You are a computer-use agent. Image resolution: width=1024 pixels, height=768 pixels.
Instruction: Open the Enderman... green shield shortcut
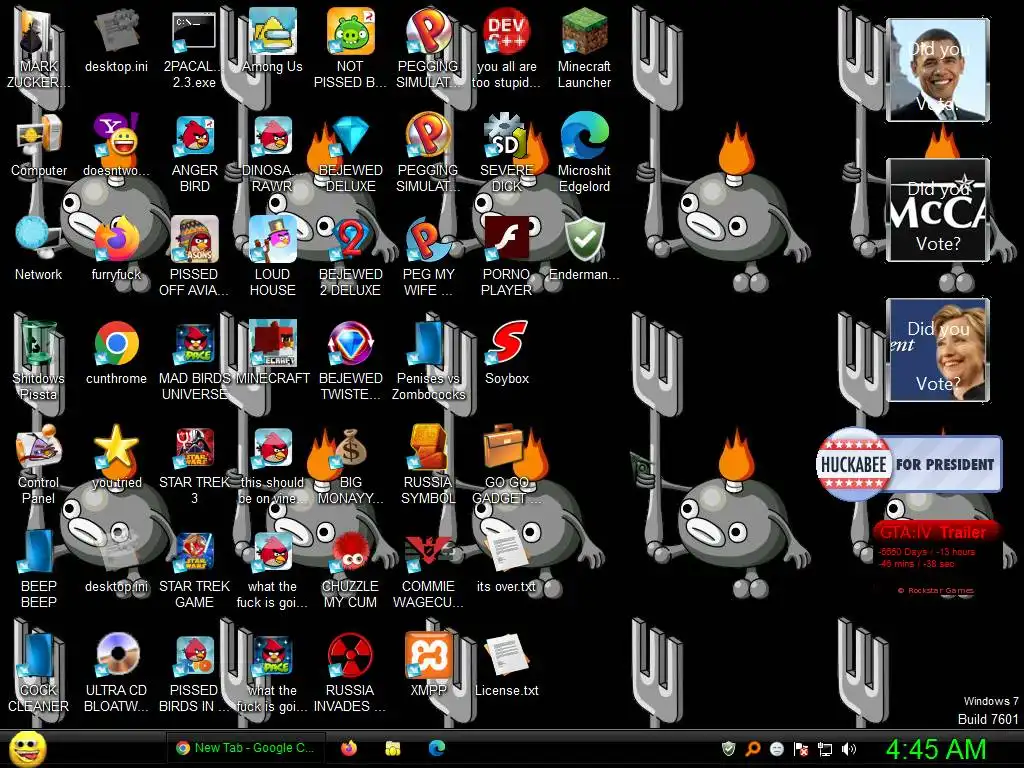(584, 249)
